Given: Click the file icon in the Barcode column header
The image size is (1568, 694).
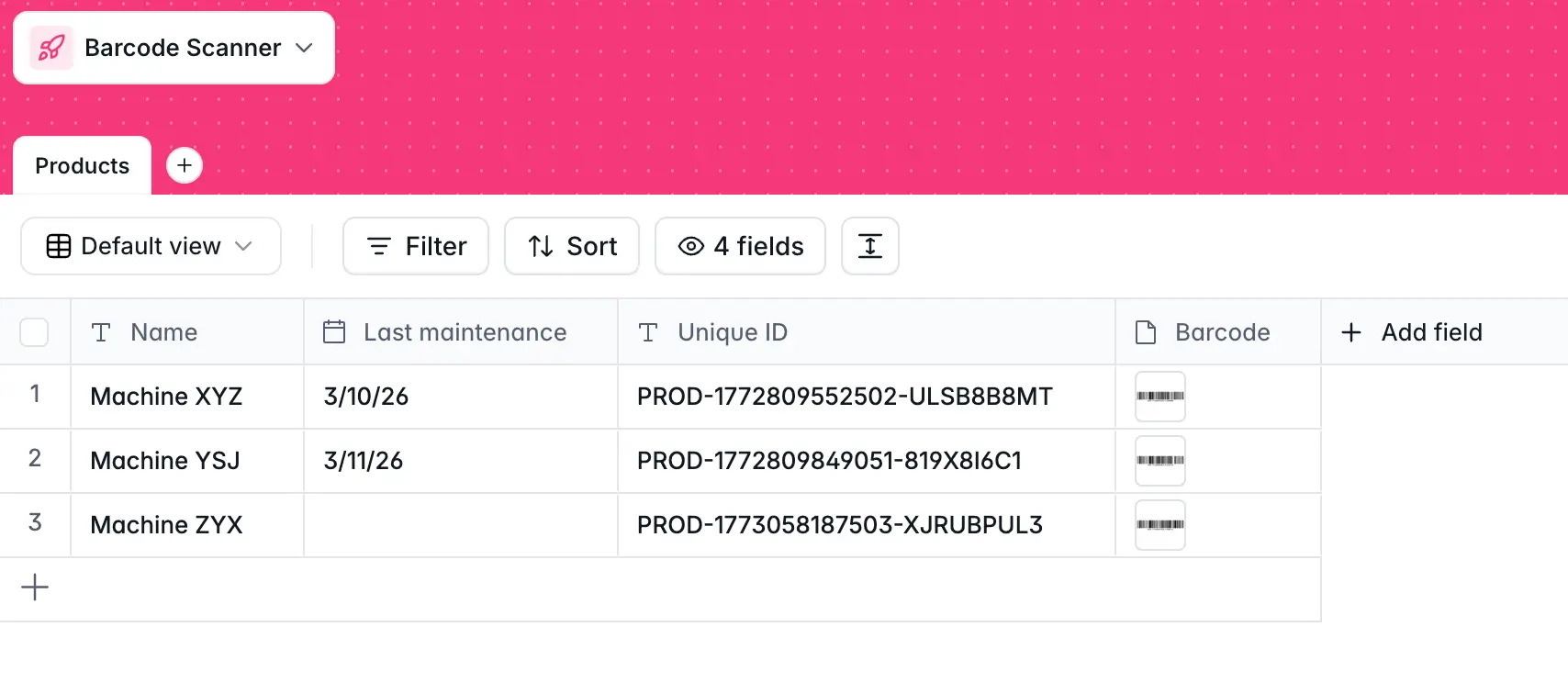Looking at the screenshot, I should [1145, 332].
